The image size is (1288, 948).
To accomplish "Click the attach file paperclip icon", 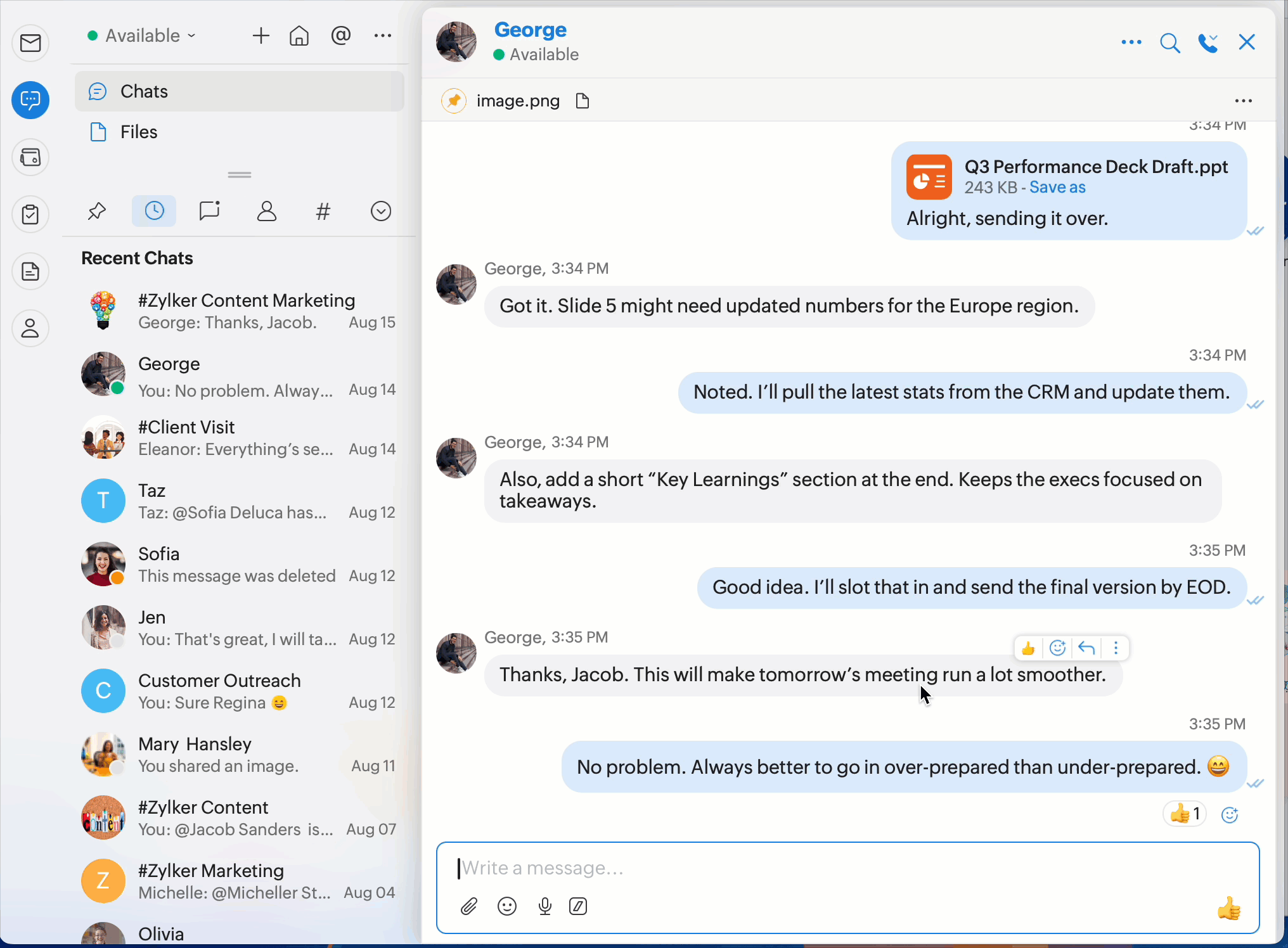I will pyautogui.click(x=468, y=907).
